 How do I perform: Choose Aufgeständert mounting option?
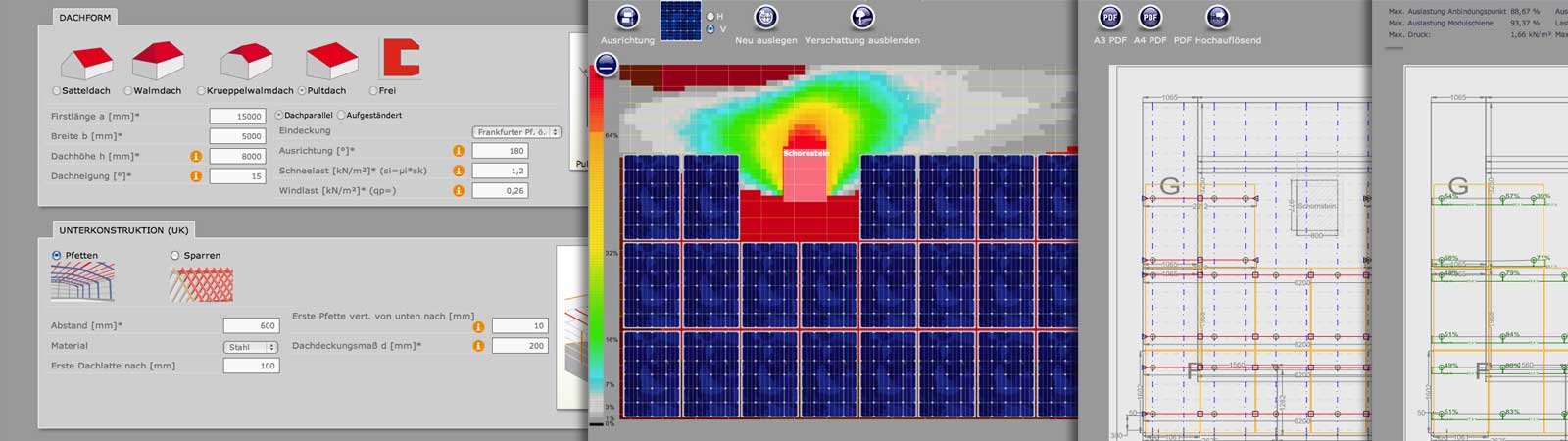(x=341, y=115)
